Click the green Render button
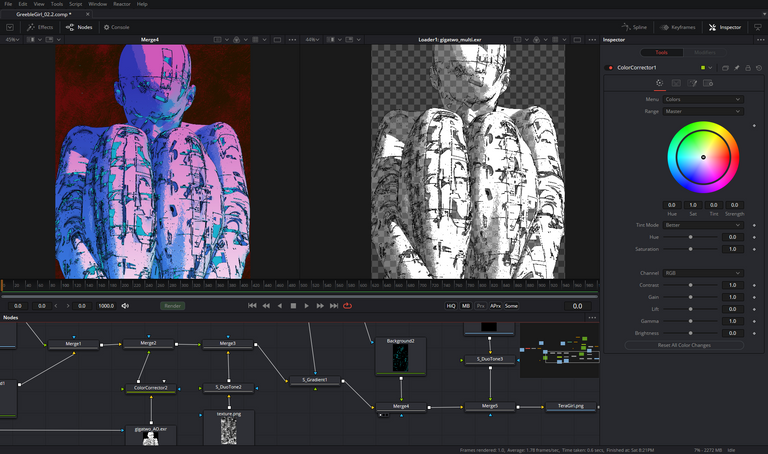The width and height of the screenshot is (768, 454). (173, 306)
